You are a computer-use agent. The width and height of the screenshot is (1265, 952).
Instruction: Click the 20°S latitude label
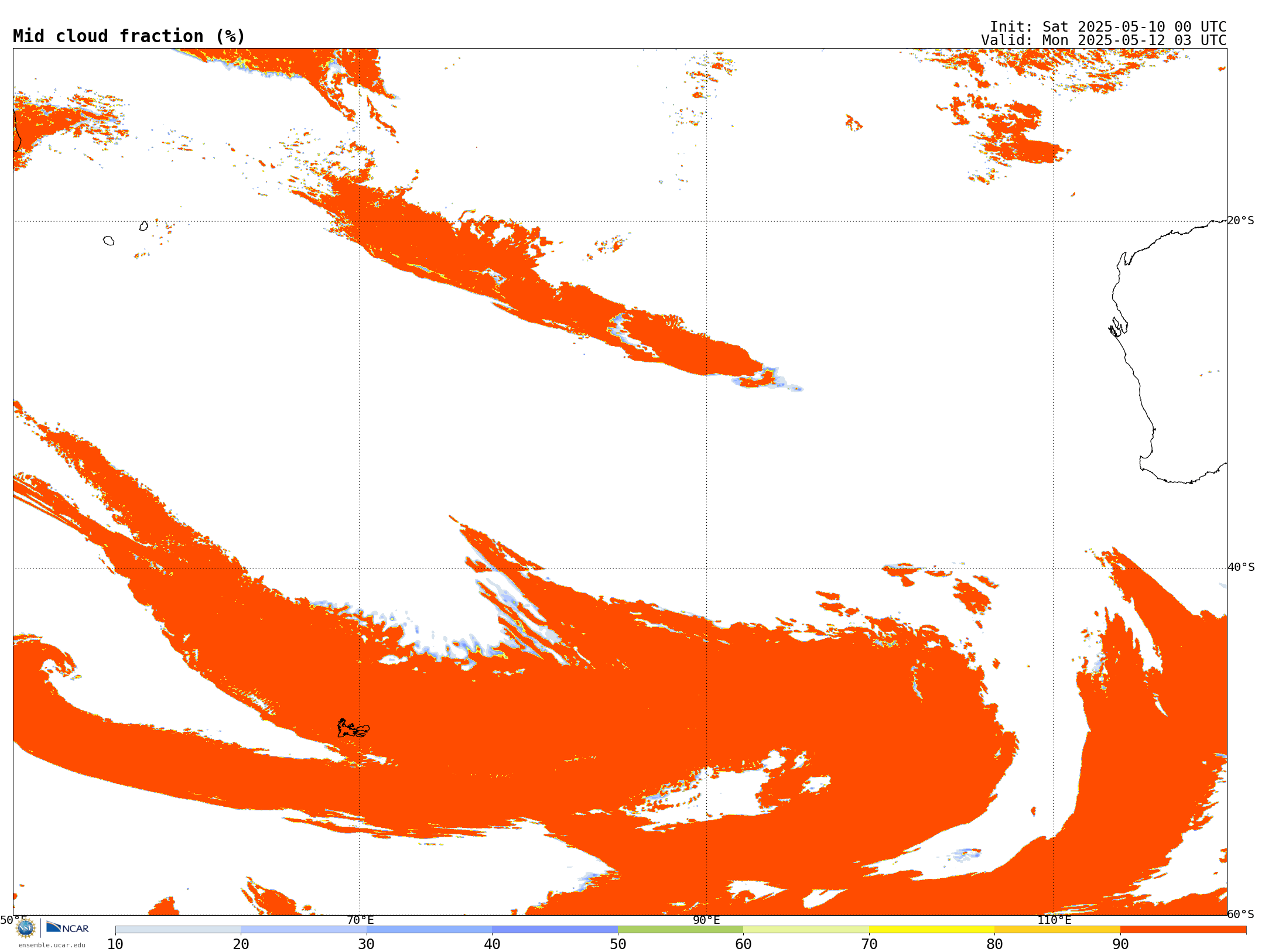[1241, 221]
